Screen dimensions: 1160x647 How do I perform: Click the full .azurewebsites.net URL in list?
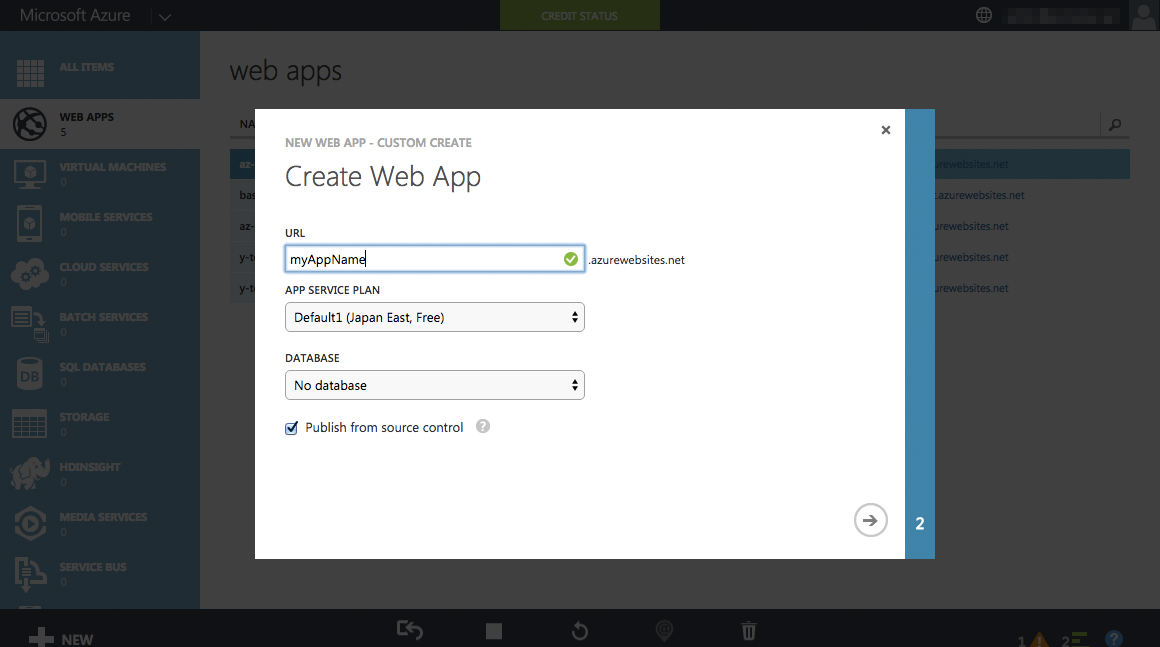(980, 195)
